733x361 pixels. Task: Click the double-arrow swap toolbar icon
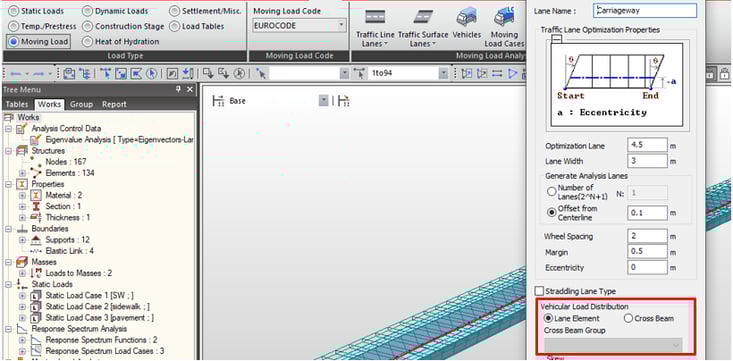tap(497, 73)
